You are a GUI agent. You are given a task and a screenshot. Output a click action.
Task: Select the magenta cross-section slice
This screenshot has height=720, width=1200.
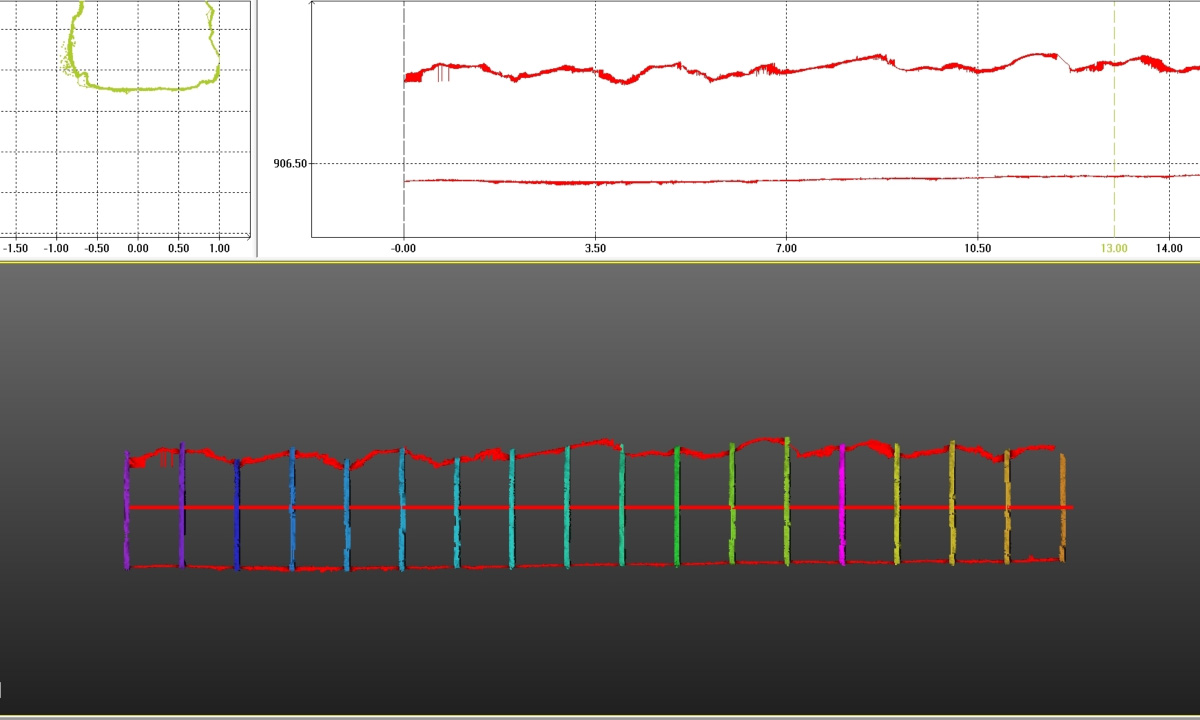click(842, 505)
